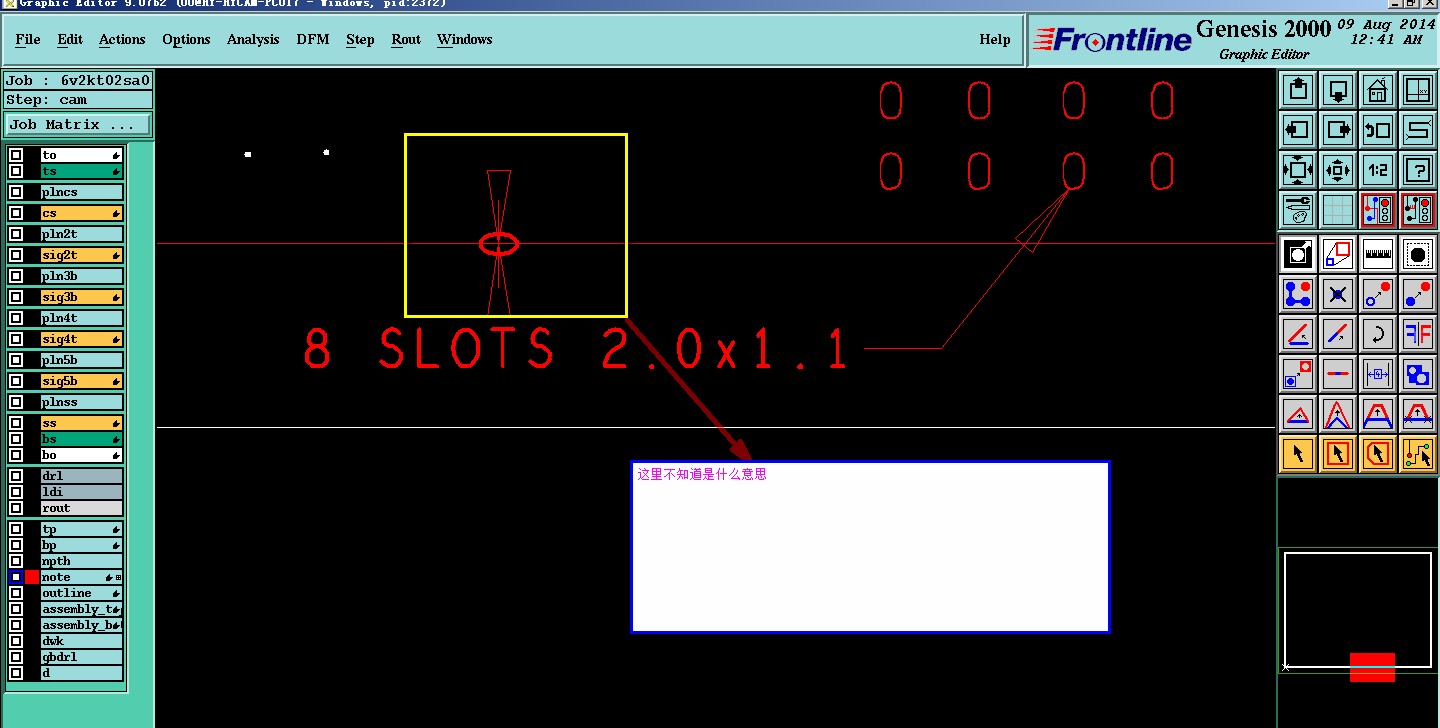The height and width of the screenshot is (728, 1440).
Task: Open the Actions menu
Action: click(x=122, y=39)
